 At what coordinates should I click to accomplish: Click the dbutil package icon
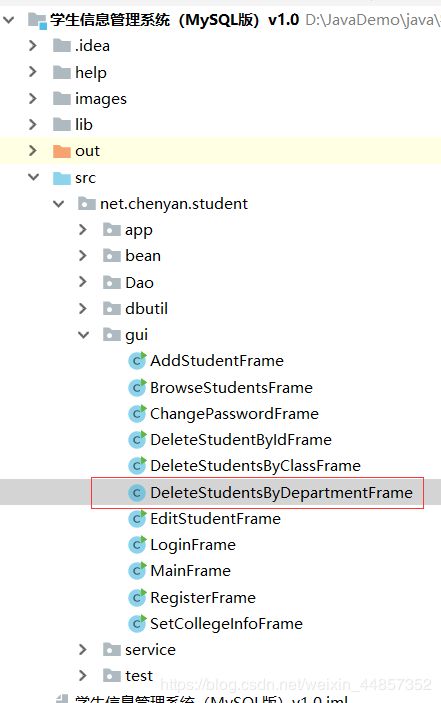pyautogui.click(x=112, y=308)
